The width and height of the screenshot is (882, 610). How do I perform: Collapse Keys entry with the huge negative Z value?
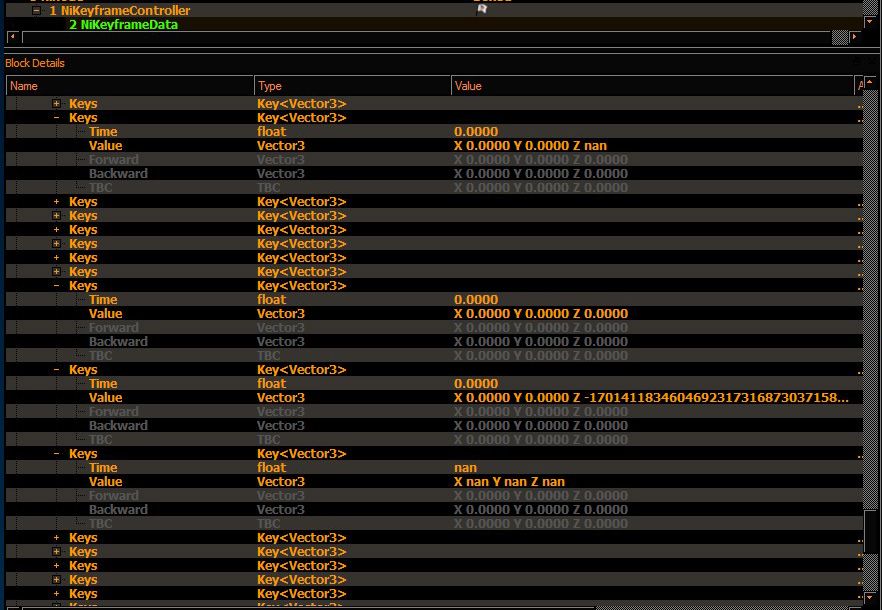click(x=56, y=370)
